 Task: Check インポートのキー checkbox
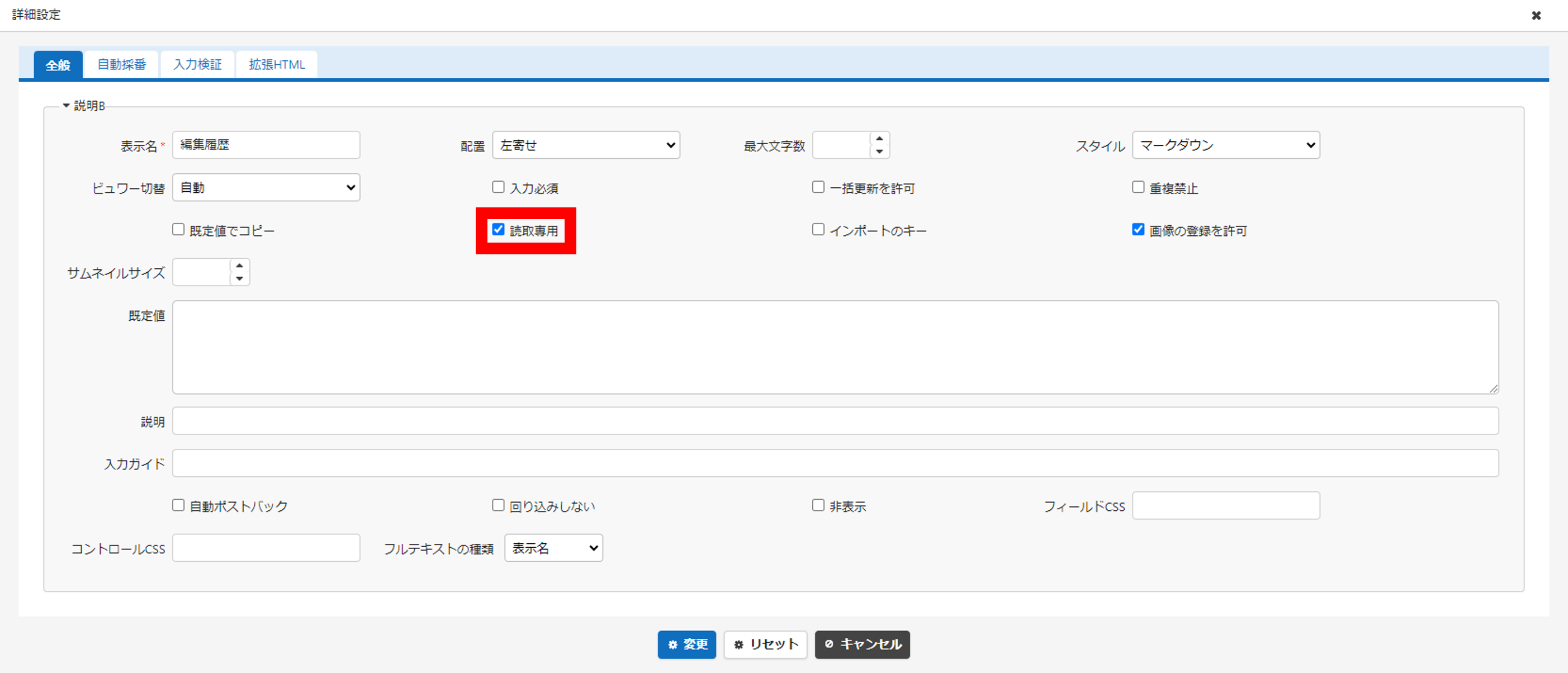pyautogui.click(x=819, y=230)
